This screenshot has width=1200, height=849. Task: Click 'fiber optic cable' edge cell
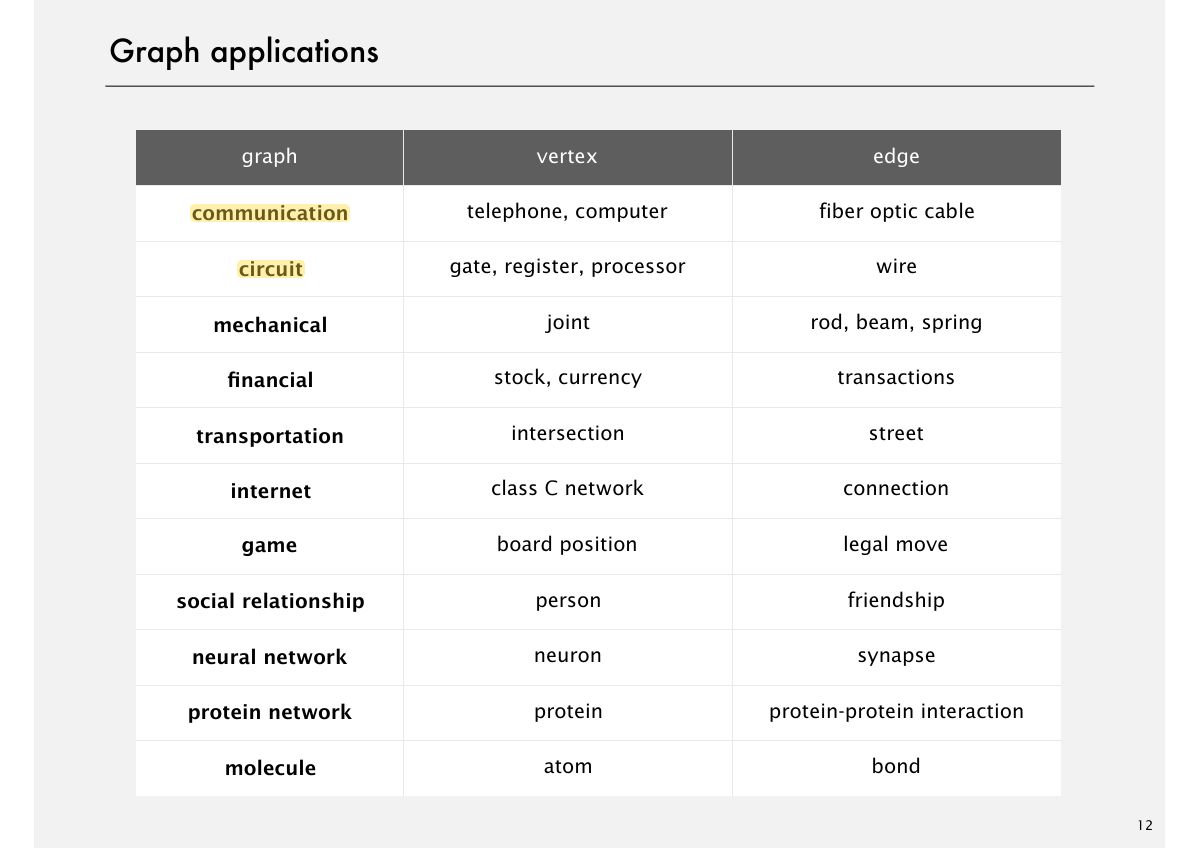(896, 212)
